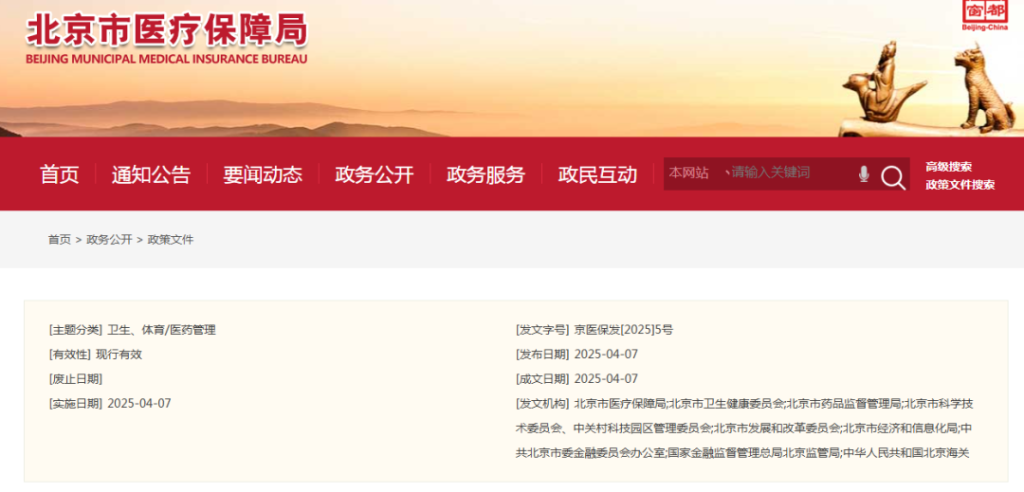
Task: Select 要闻动态 in the navigation bar
Action: [262, 175]
